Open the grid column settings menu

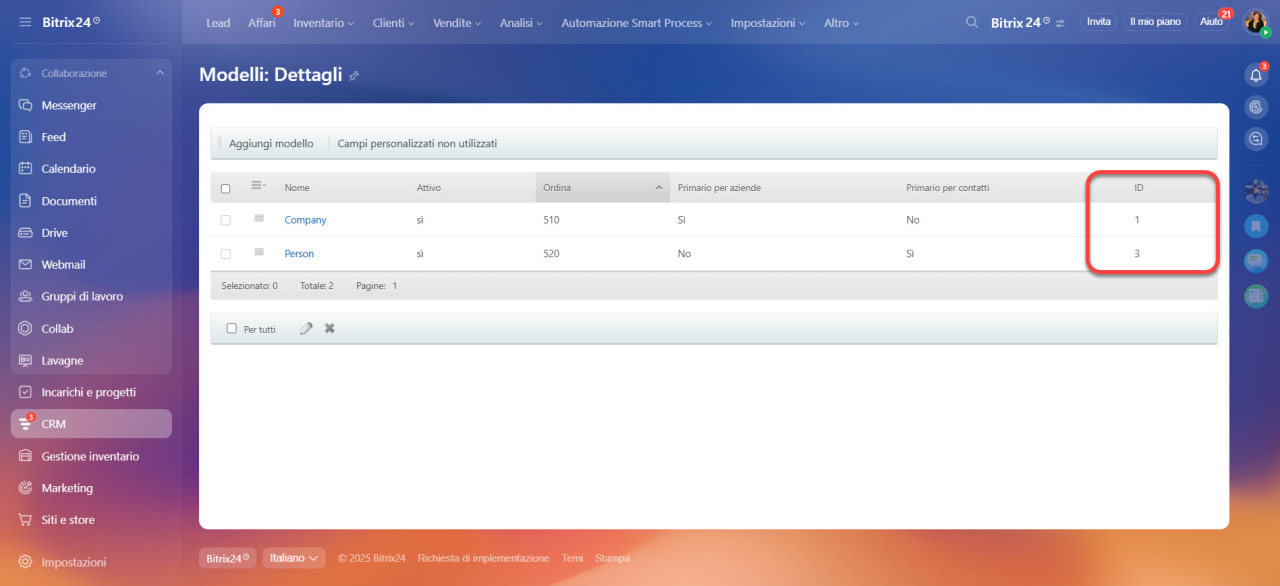pyautogui.click(x=258, y=186)
